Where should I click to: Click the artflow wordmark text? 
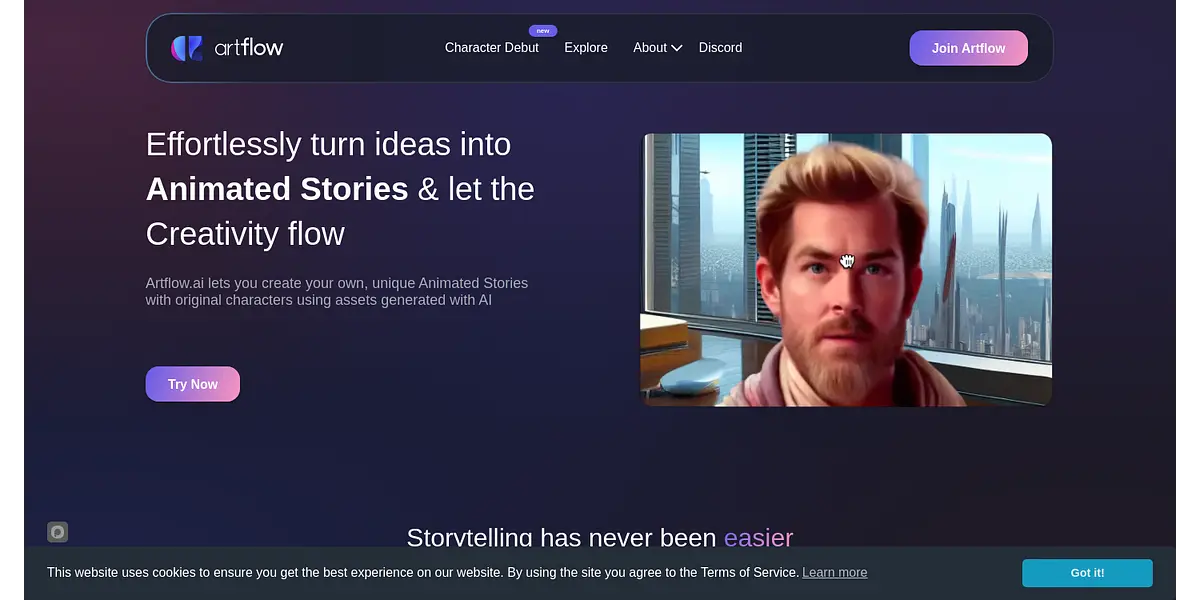coord(249,47)
